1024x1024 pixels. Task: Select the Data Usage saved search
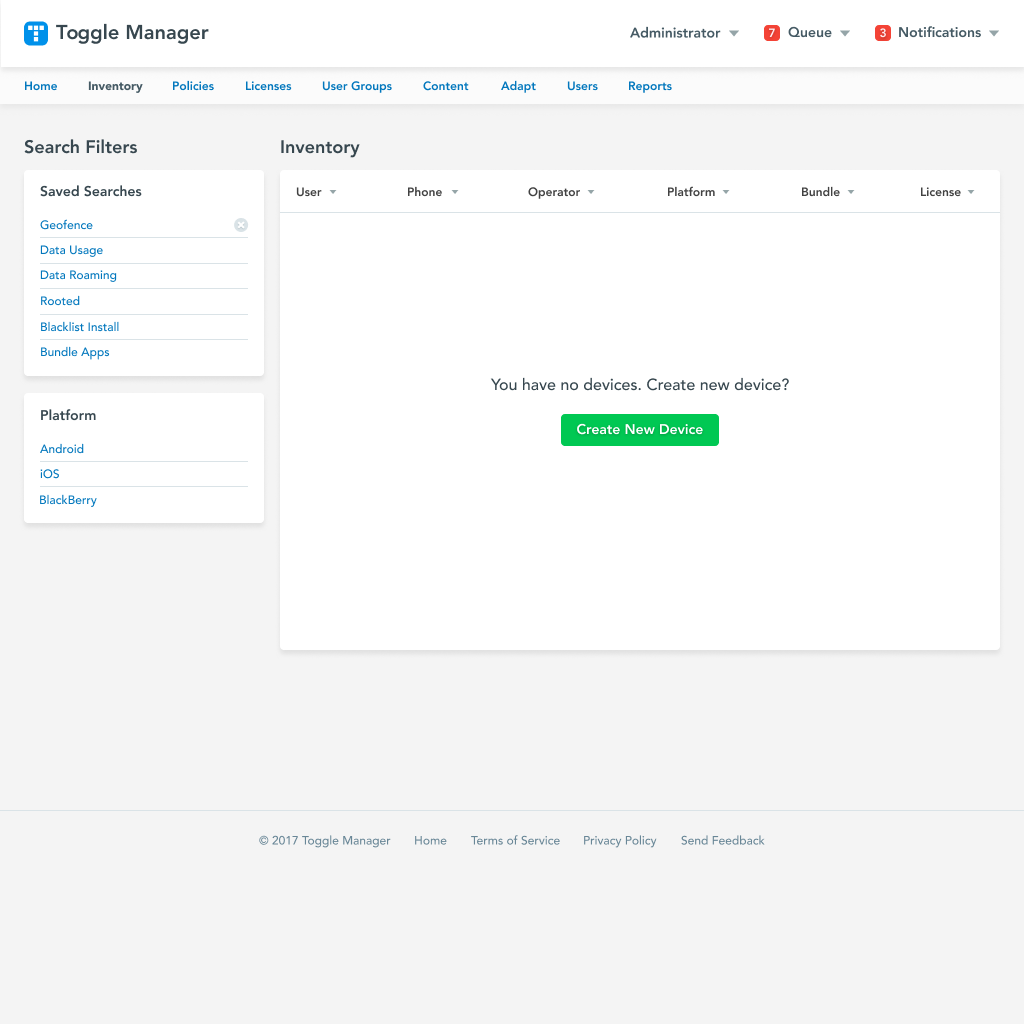[71, 250]
